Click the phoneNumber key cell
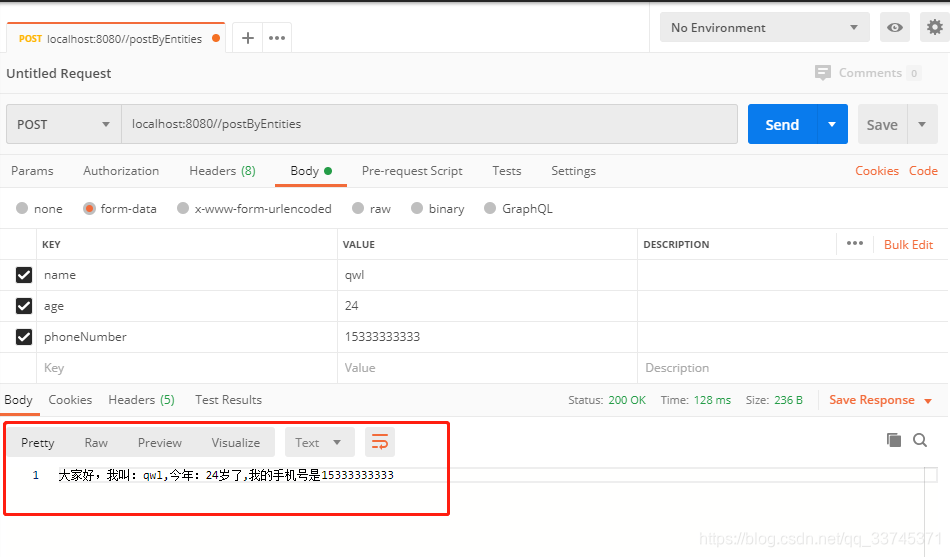Viewport: 950px width, 557px height. pos(187,337)
